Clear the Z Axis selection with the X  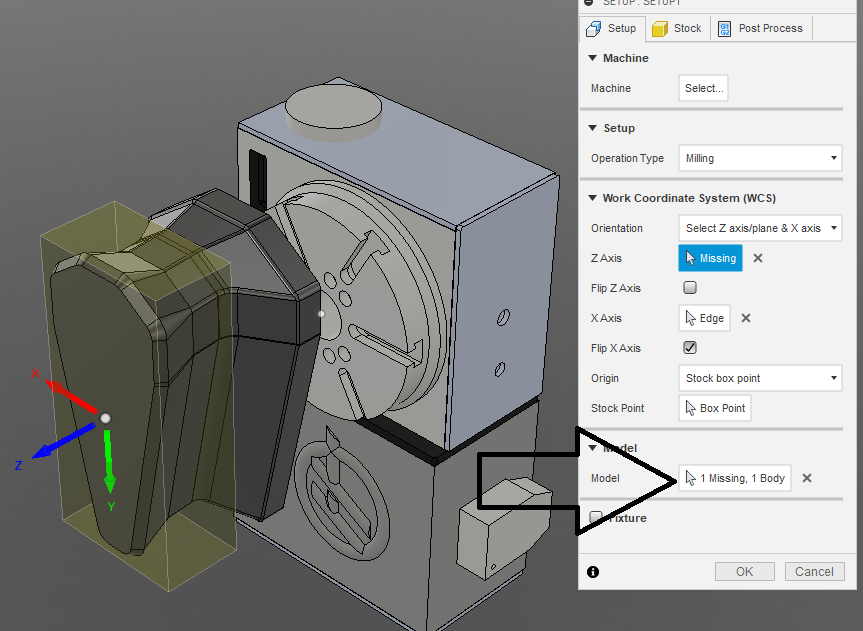tap(757, 258)
